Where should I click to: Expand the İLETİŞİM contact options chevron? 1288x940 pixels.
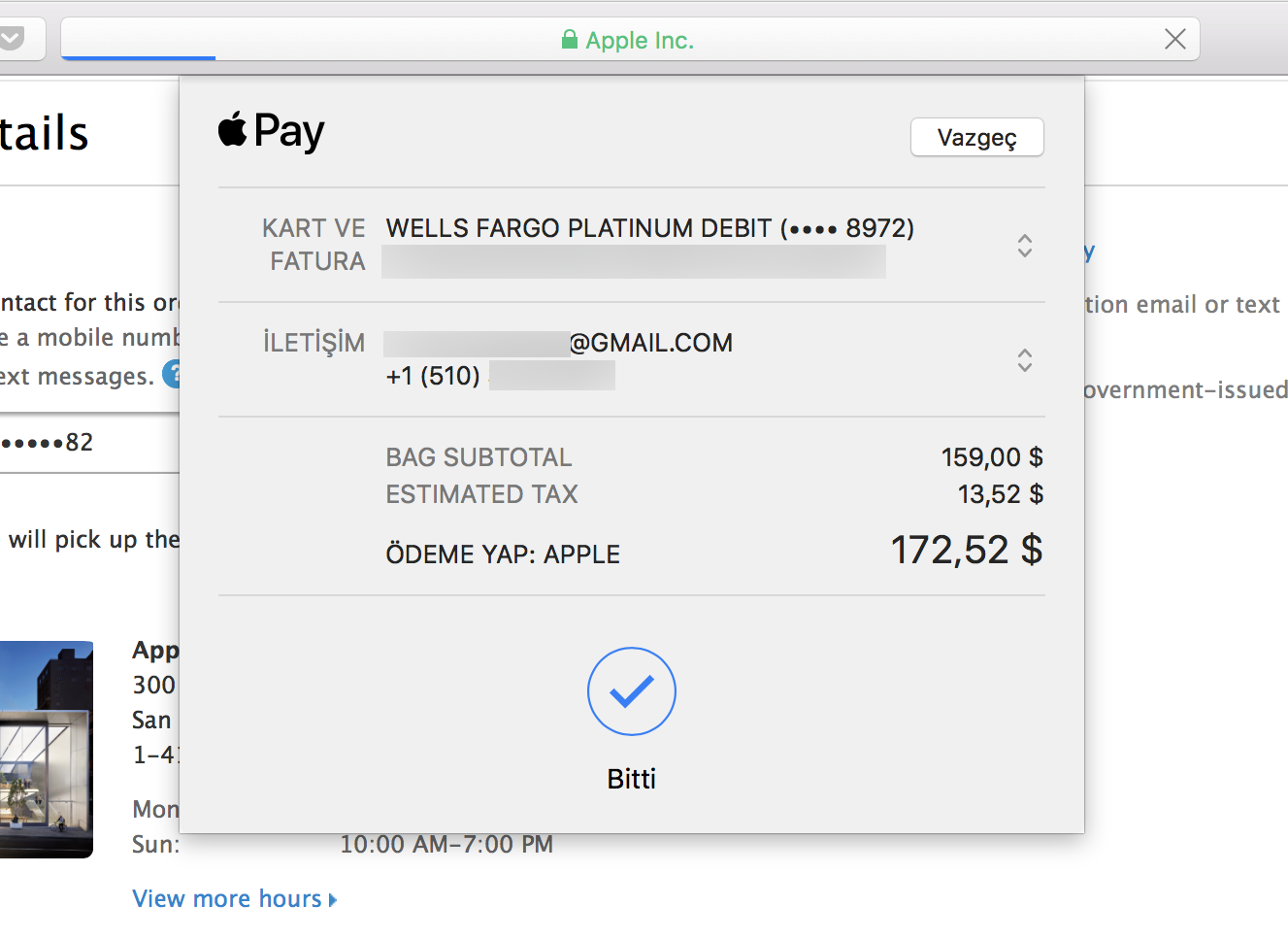click(x=1024, y=359)
